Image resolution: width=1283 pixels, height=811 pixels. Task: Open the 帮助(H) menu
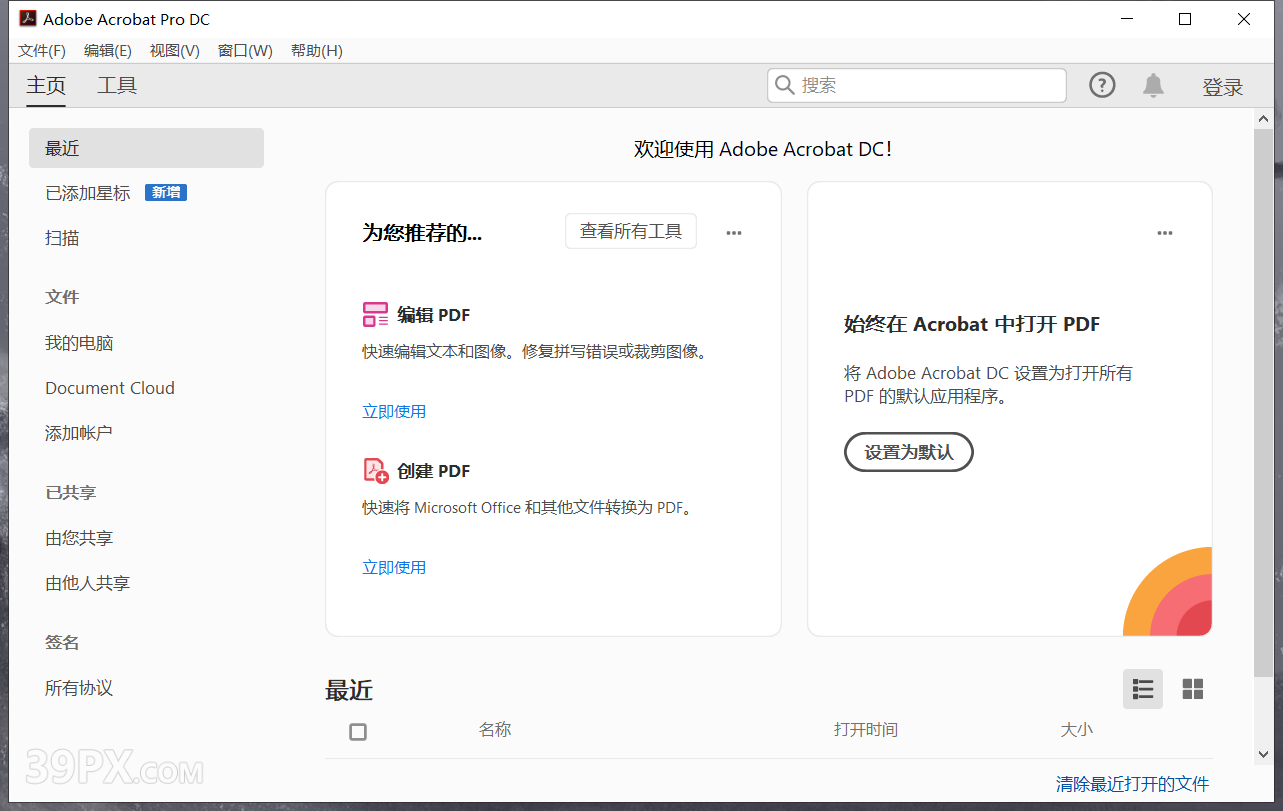(x=317, y=51)
